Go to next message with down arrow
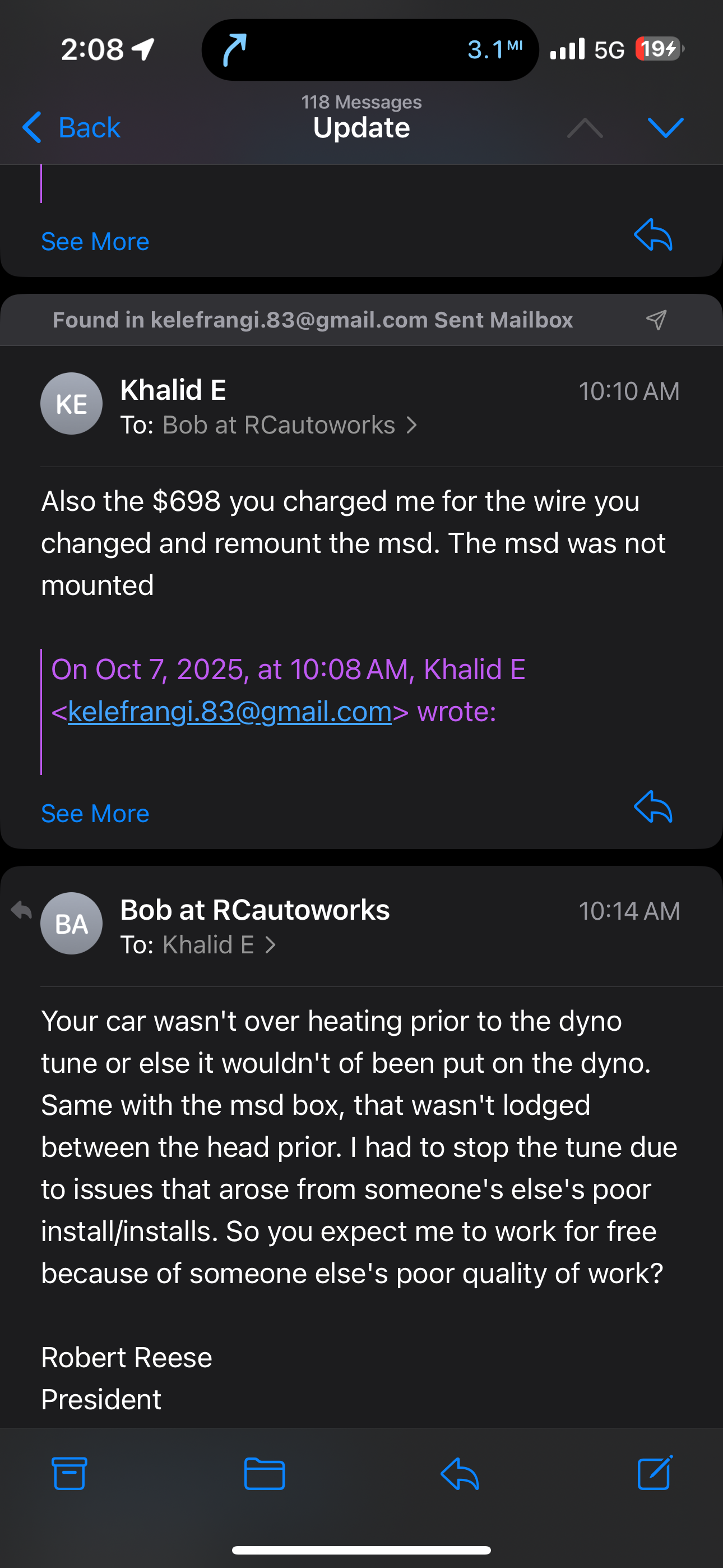 pyautogui.click(x=665, y=128)
